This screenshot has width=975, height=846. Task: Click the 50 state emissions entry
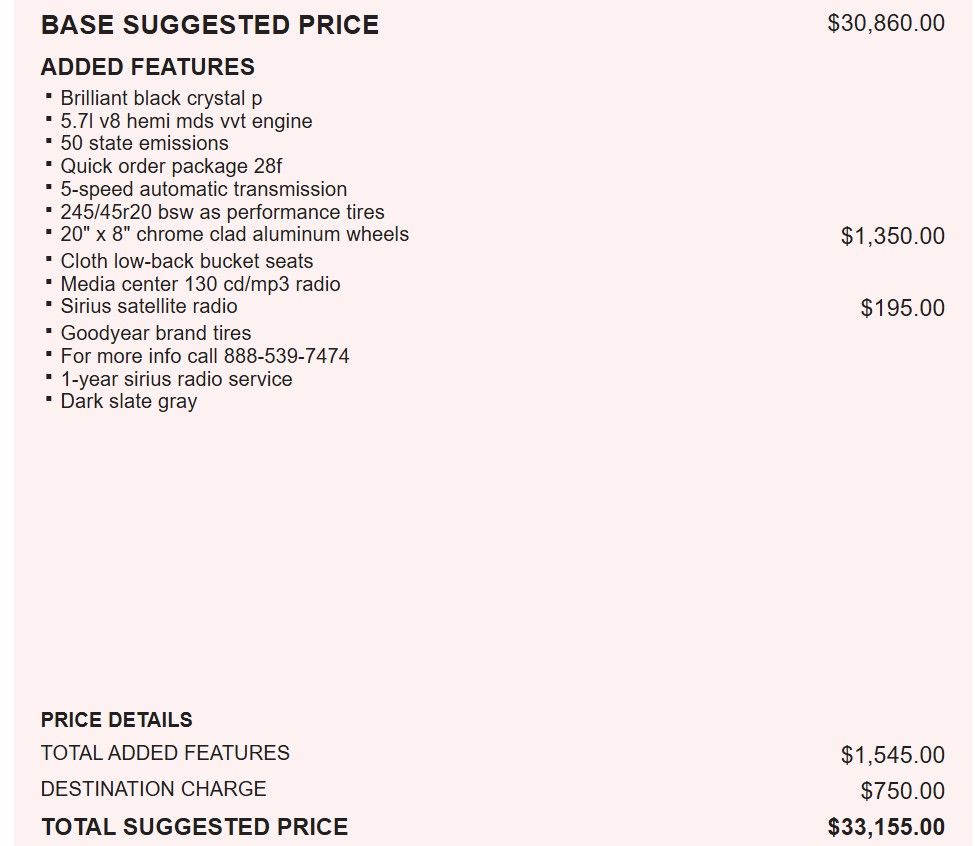(x=144, y=143)
